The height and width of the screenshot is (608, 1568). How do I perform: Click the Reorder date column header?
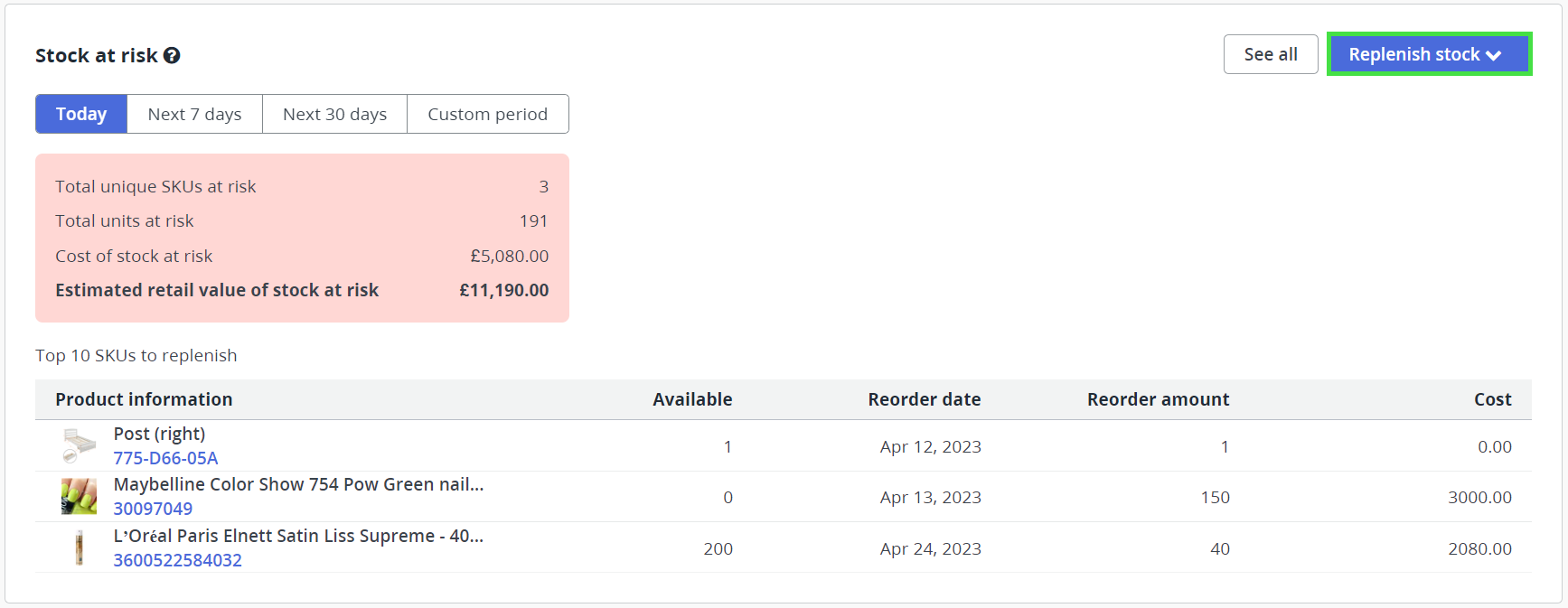[x=925, y=399]
